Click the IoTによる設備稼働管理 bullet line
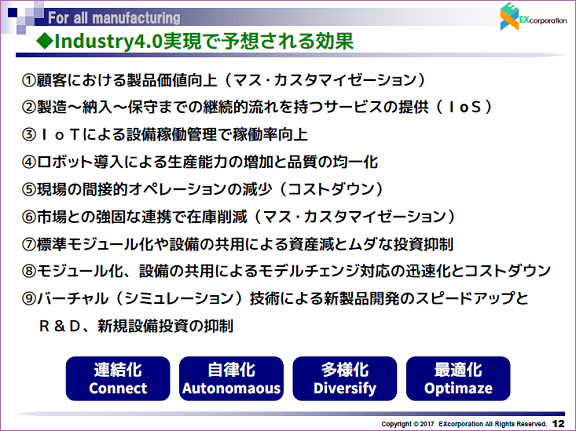576x431 pixels. [x=165, y=135]
